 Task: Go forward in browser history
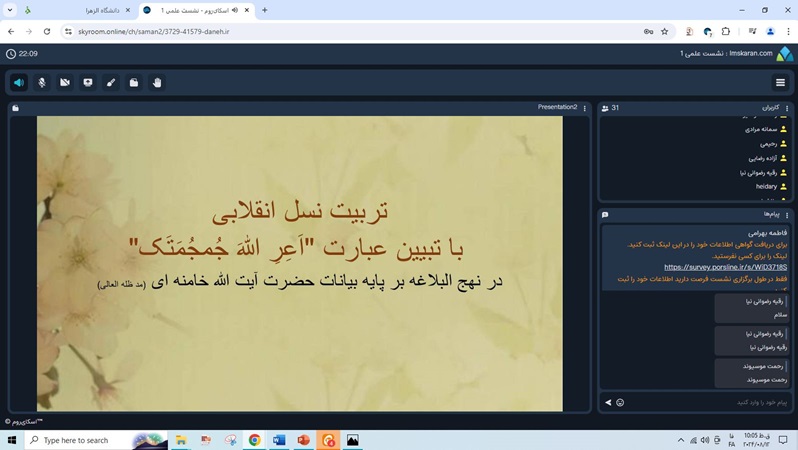point(29,32)
